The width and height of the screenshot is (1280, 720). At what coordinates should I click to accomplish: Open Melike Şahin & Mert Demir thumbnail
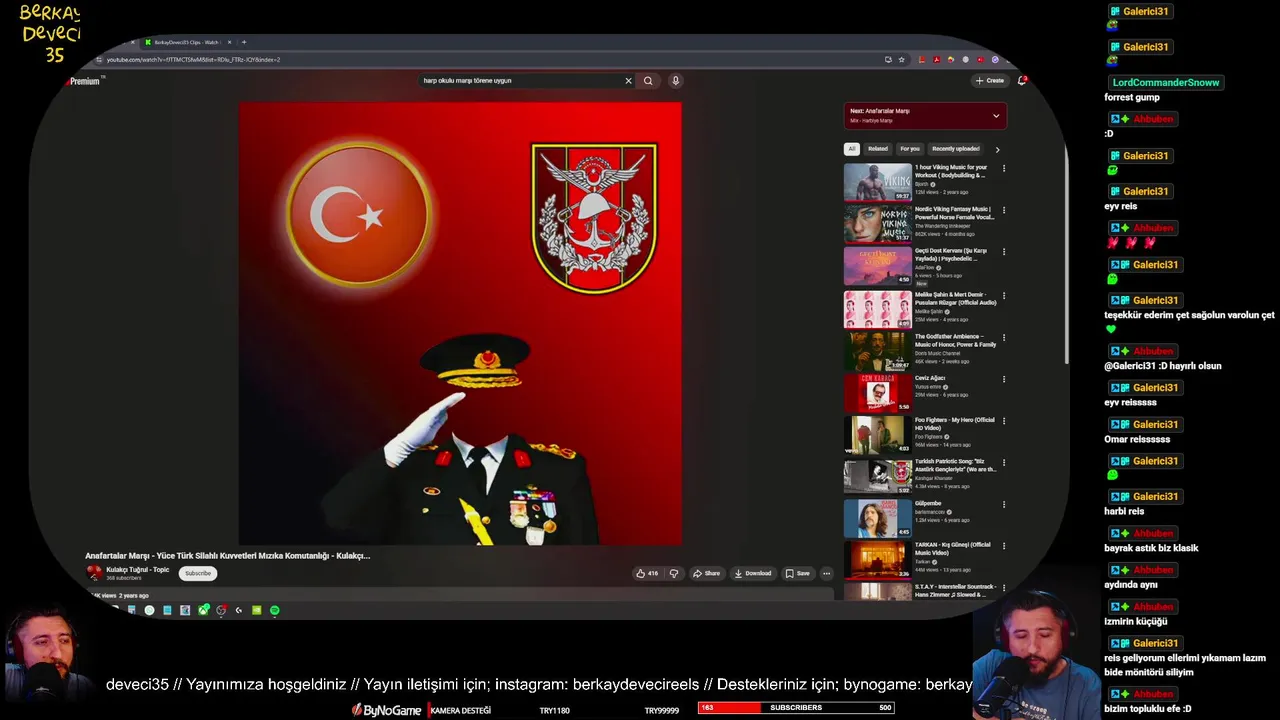point(878,309)
